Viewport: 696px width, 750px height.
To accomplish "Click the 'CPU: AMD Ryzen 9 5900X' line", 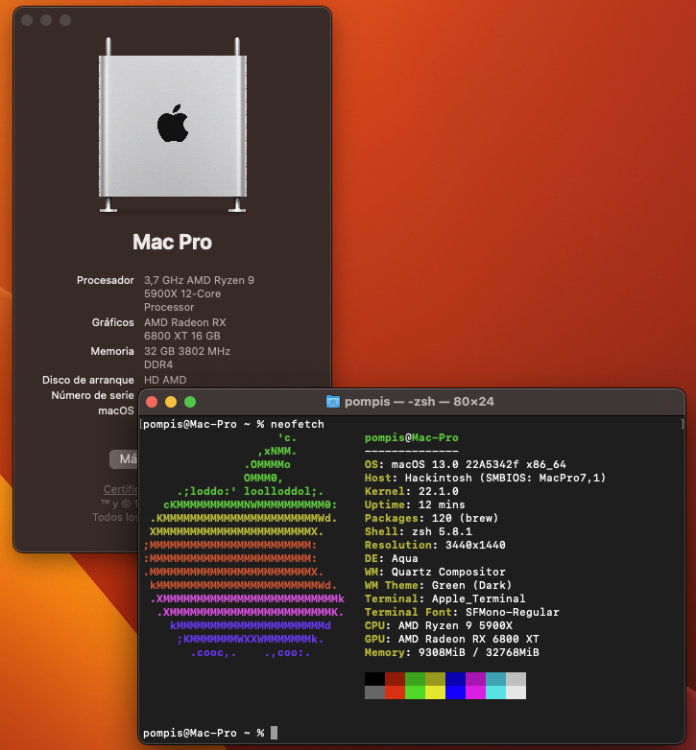I will point(438,625).
